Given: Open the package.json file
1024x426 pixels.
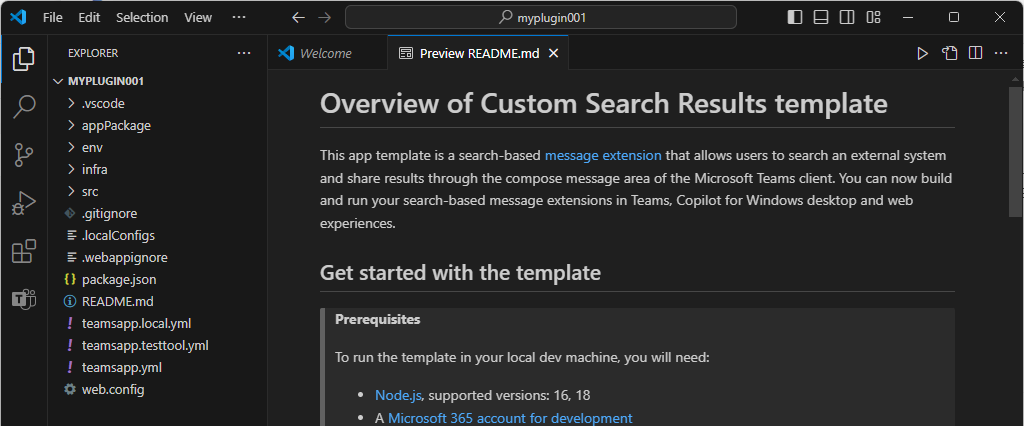Looking at the screenshot, I should tap(157, 280).
